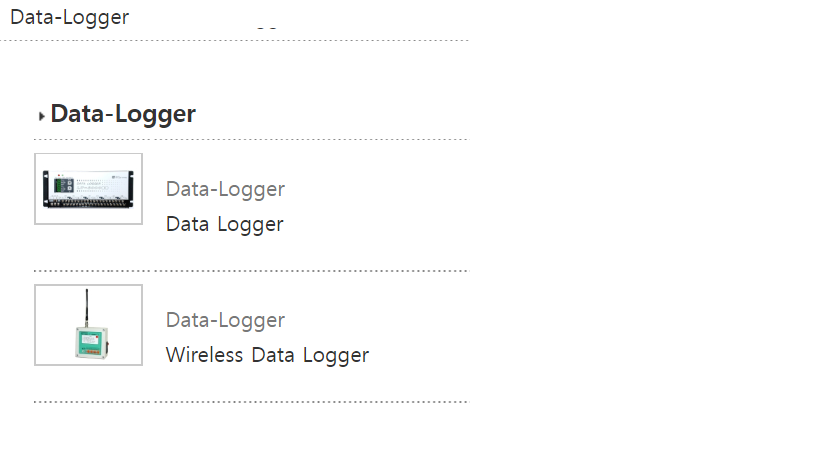Image resolution: width=819 pixels, height=460 pixels.
Task: Click the Wireless Data Logger product title
Action: 267,355
